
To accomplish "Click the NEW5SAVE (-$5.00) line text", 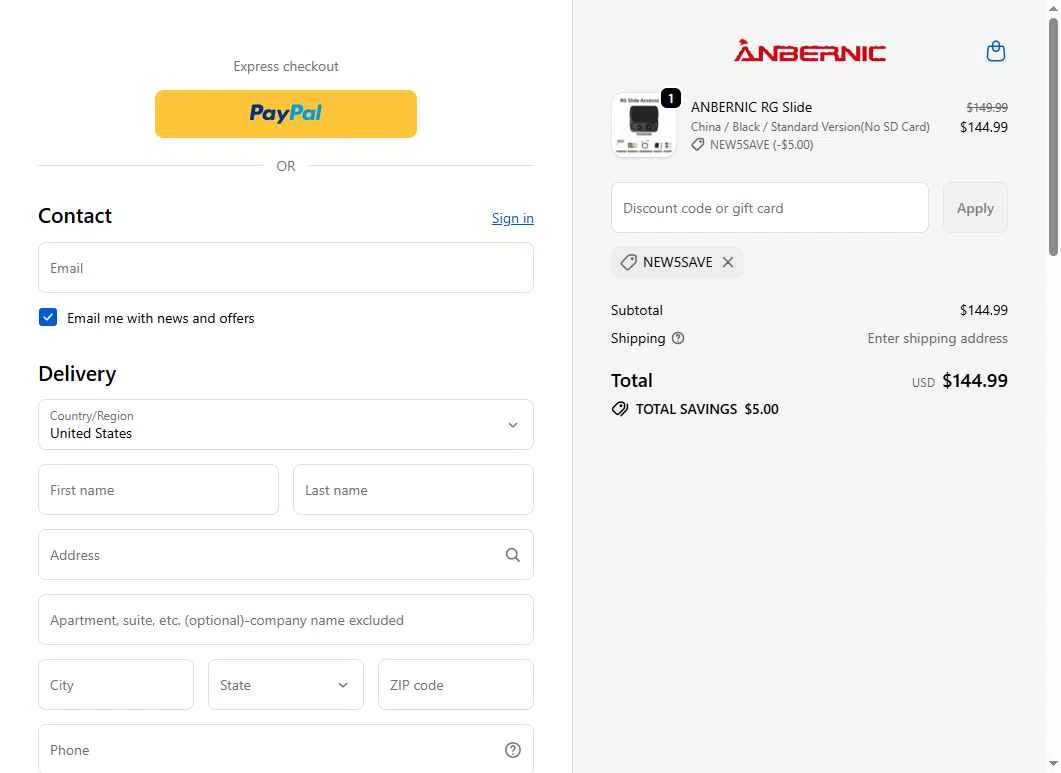I will click(761, 145).
